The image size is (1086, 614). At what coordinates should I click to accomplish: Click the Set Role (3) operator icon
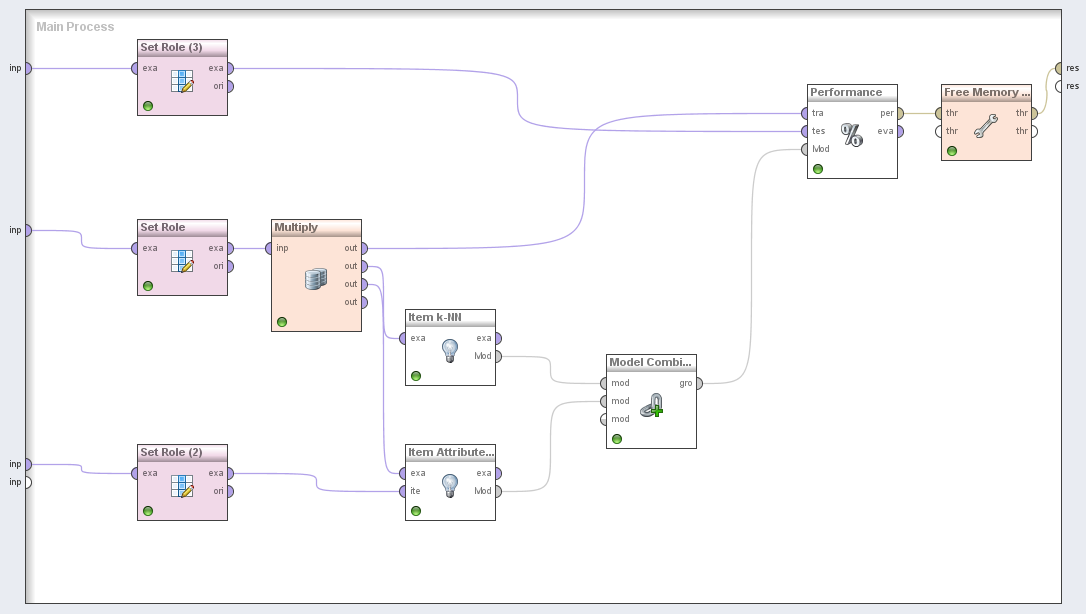(x=182, y=81)
